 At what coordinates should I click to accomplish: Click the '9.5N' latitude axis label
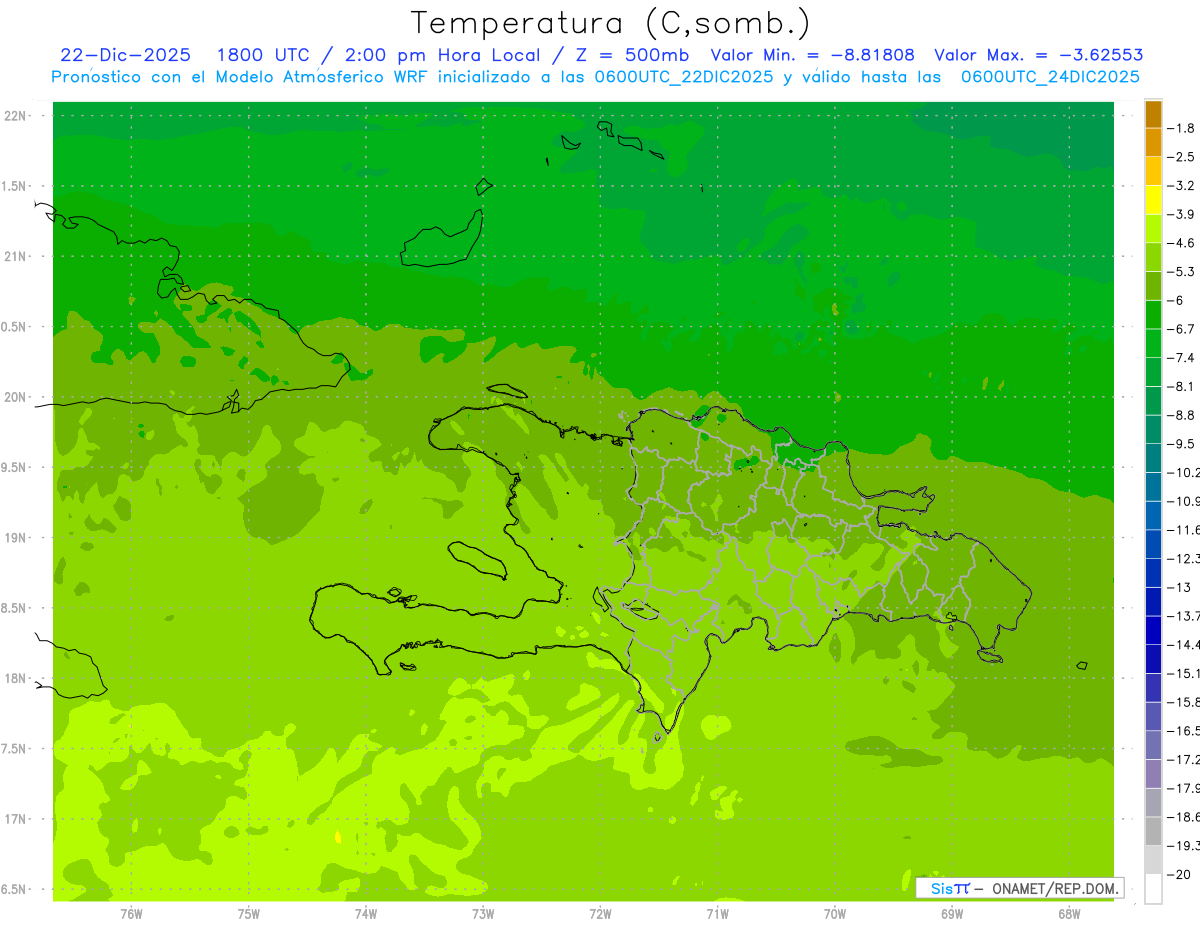click(15, 467)
